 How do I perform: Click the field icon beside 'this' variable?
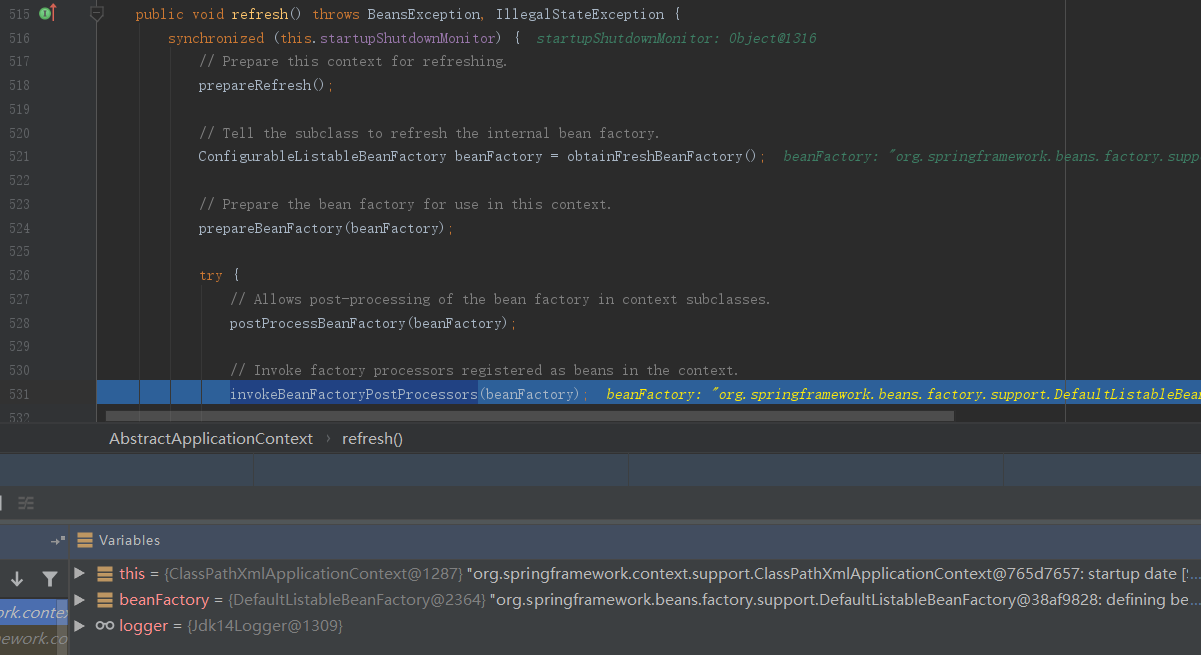tap(104, 574)
